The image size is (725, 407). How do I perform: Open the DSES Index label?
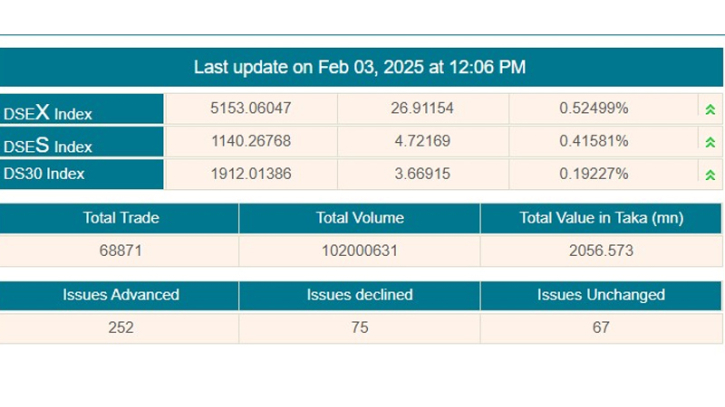[x=48, y=145]
